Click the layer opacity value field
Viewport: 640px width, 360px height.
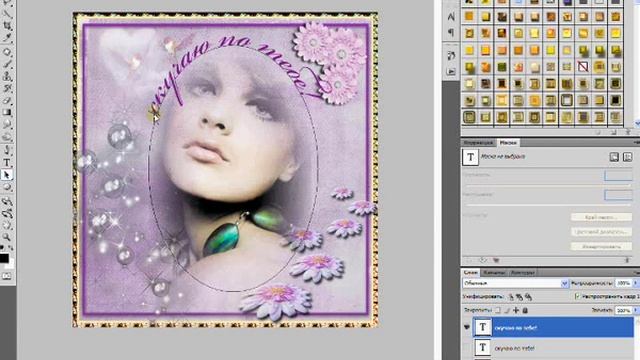pos(623,283)
